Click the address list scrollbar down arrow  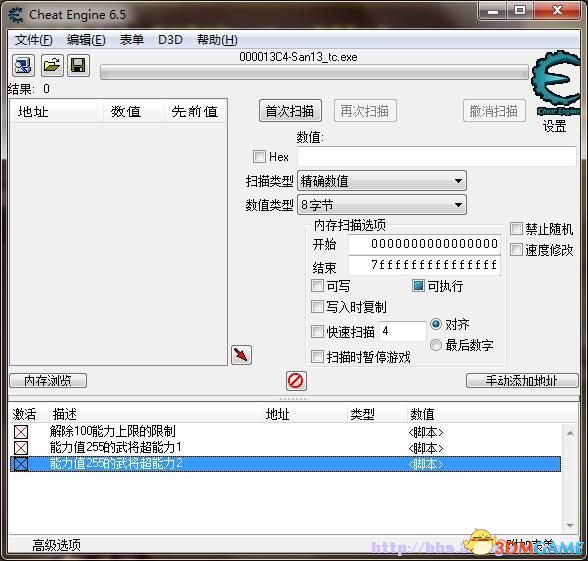[570, 525]
